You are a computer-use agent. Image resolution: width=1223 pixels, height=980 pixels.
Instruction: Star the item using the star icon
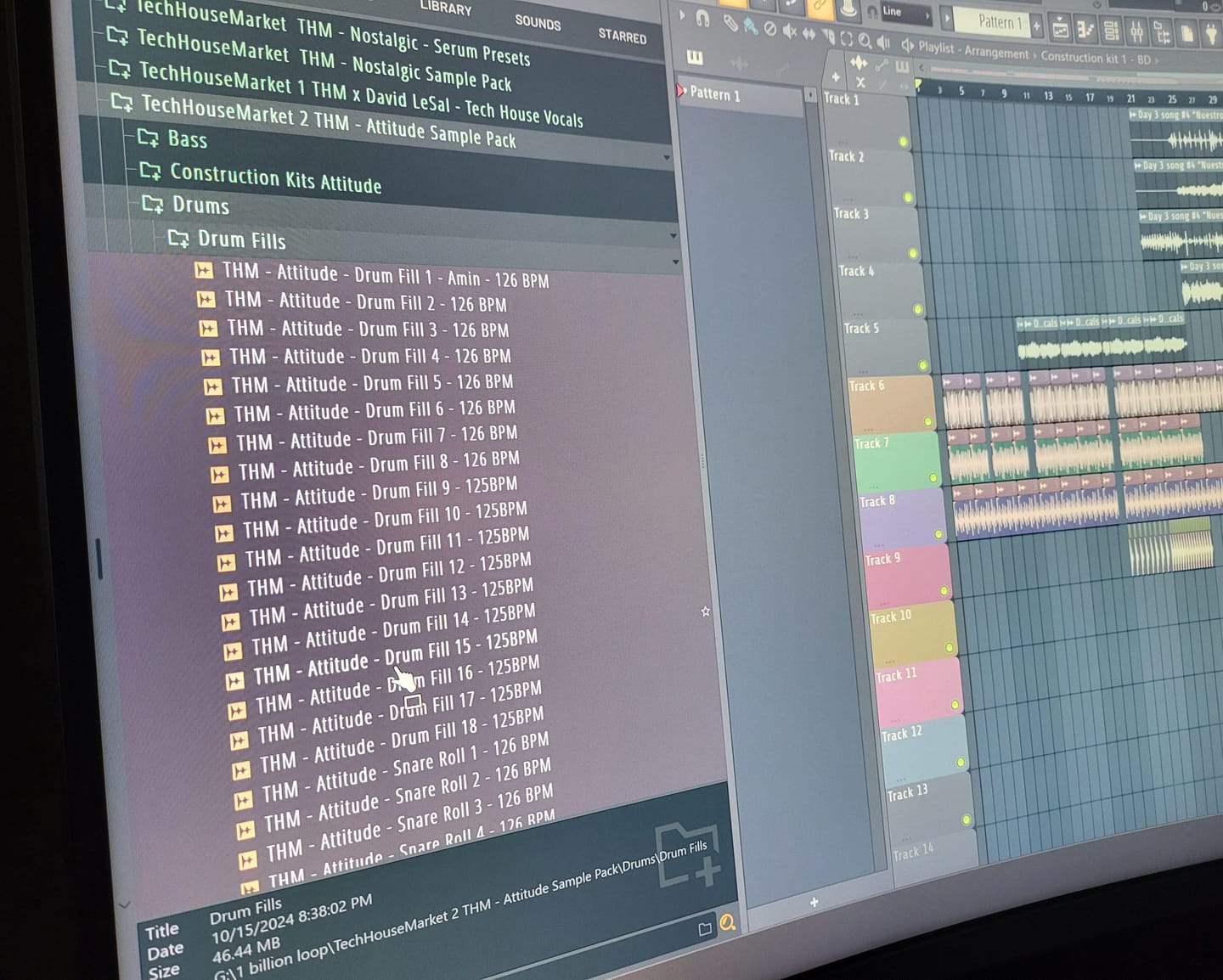tap(705, 611)
